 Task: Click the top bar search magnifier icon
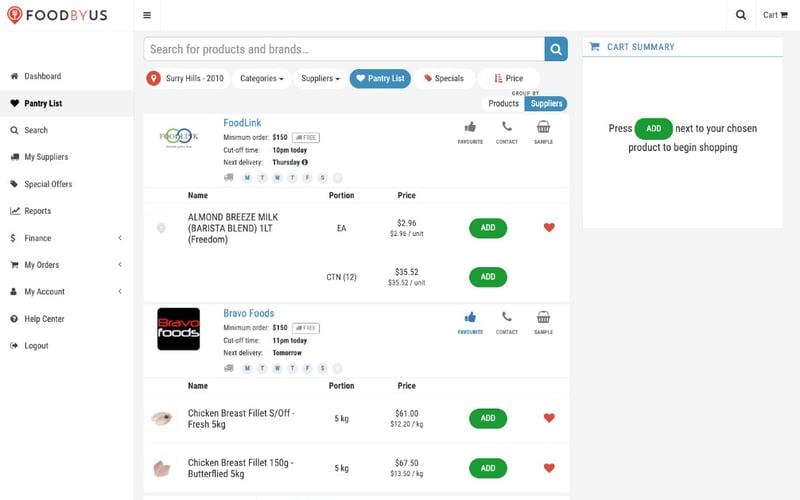coord(741,15)
